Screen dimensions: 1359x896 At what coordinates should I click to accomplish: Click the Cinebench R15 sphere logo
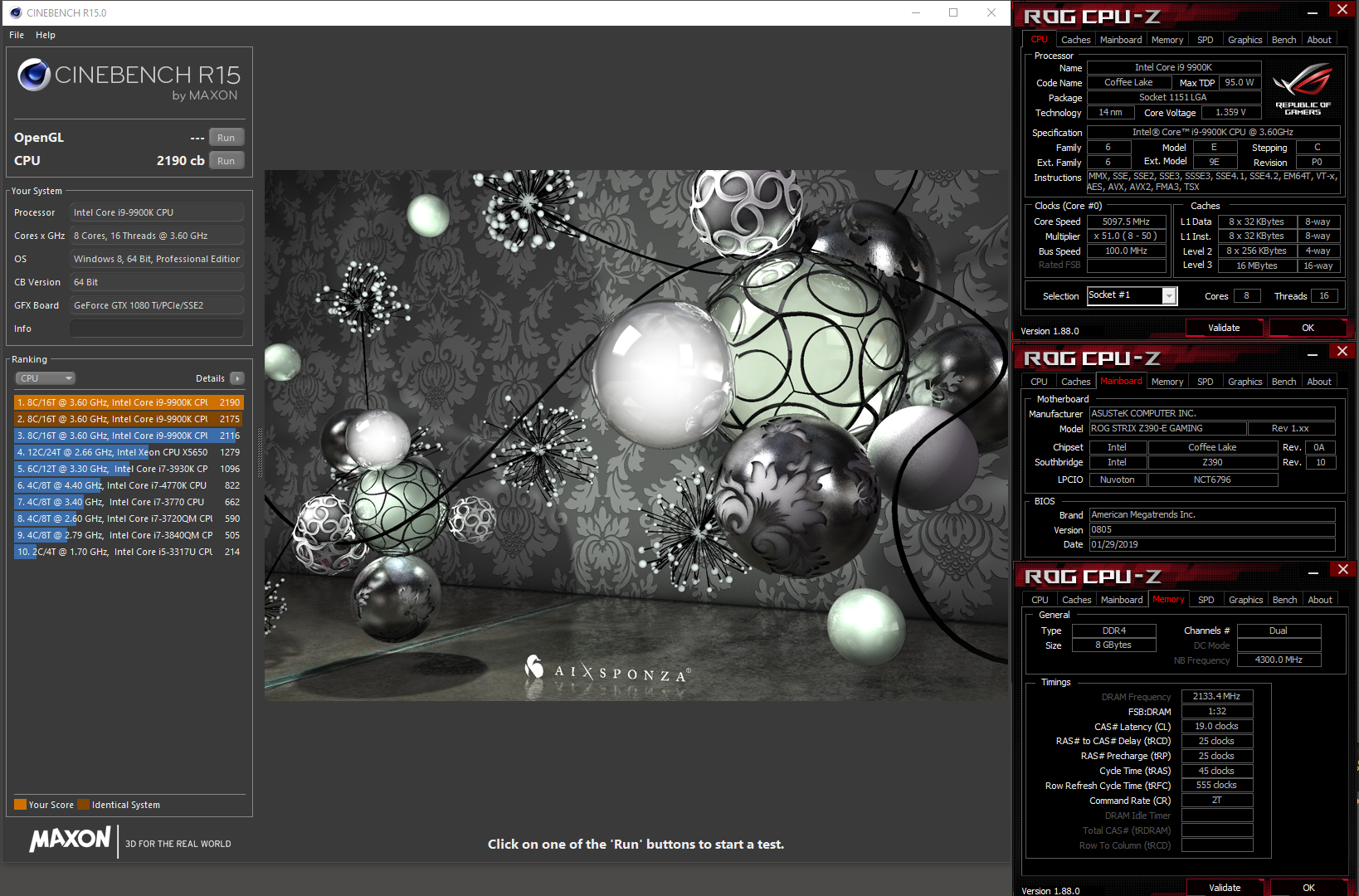pos(34,75)
